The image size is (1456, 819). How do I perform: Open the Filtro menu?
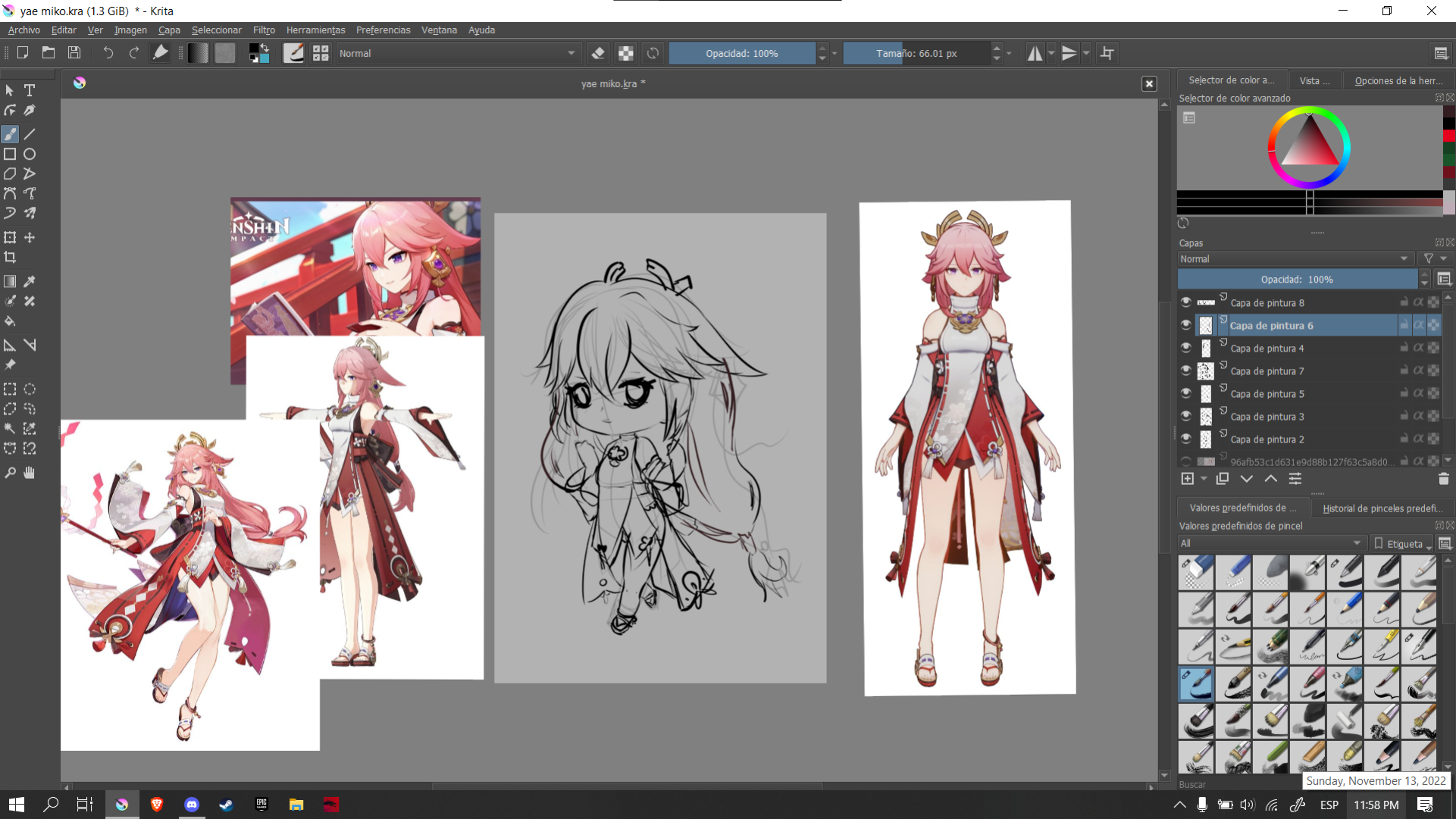[264, 30]
